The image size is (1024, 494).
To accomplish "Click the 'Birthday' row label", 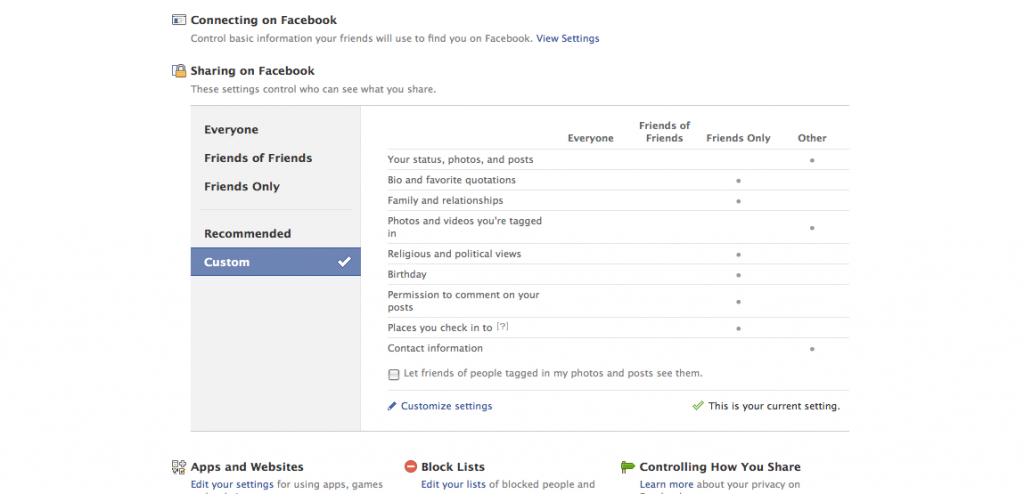I will pyautogui.click(x=407, y=274).
